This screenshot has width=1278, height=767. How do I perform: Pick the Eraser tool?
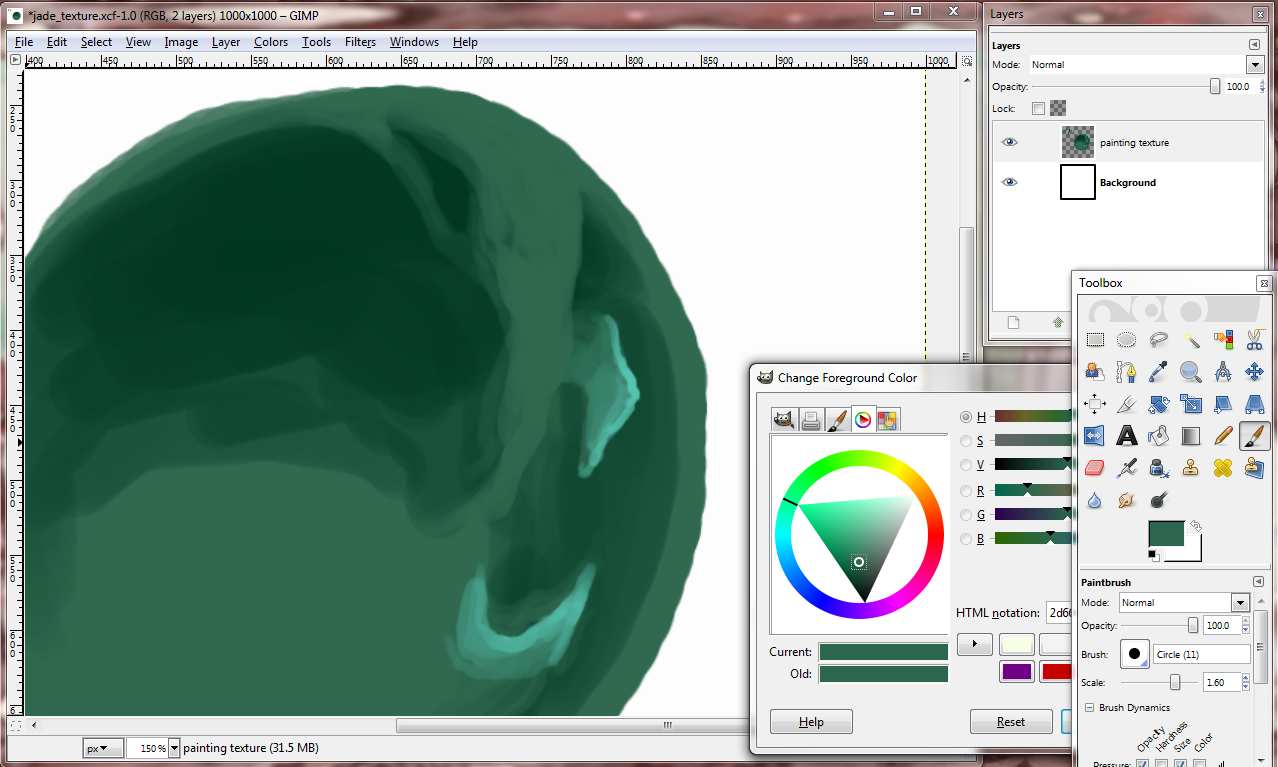point(1094,468)
